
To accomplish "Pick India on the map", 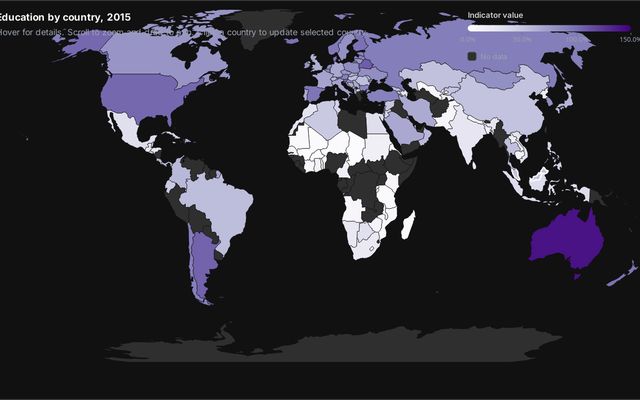I will [467, 135].
